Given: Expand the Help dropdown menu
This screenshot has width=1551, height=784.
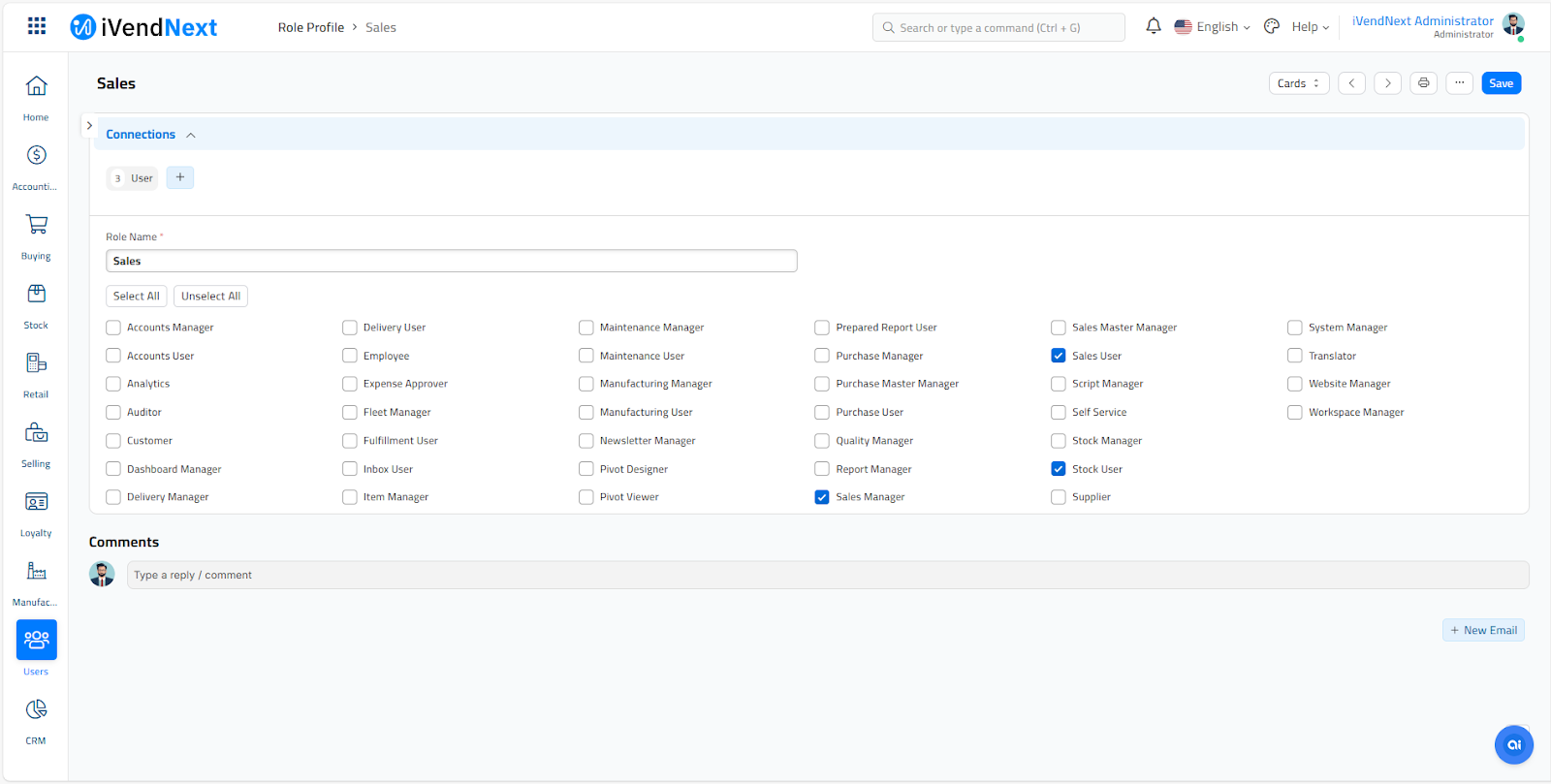Looking at the screenshot, I should coord(1310,27).
